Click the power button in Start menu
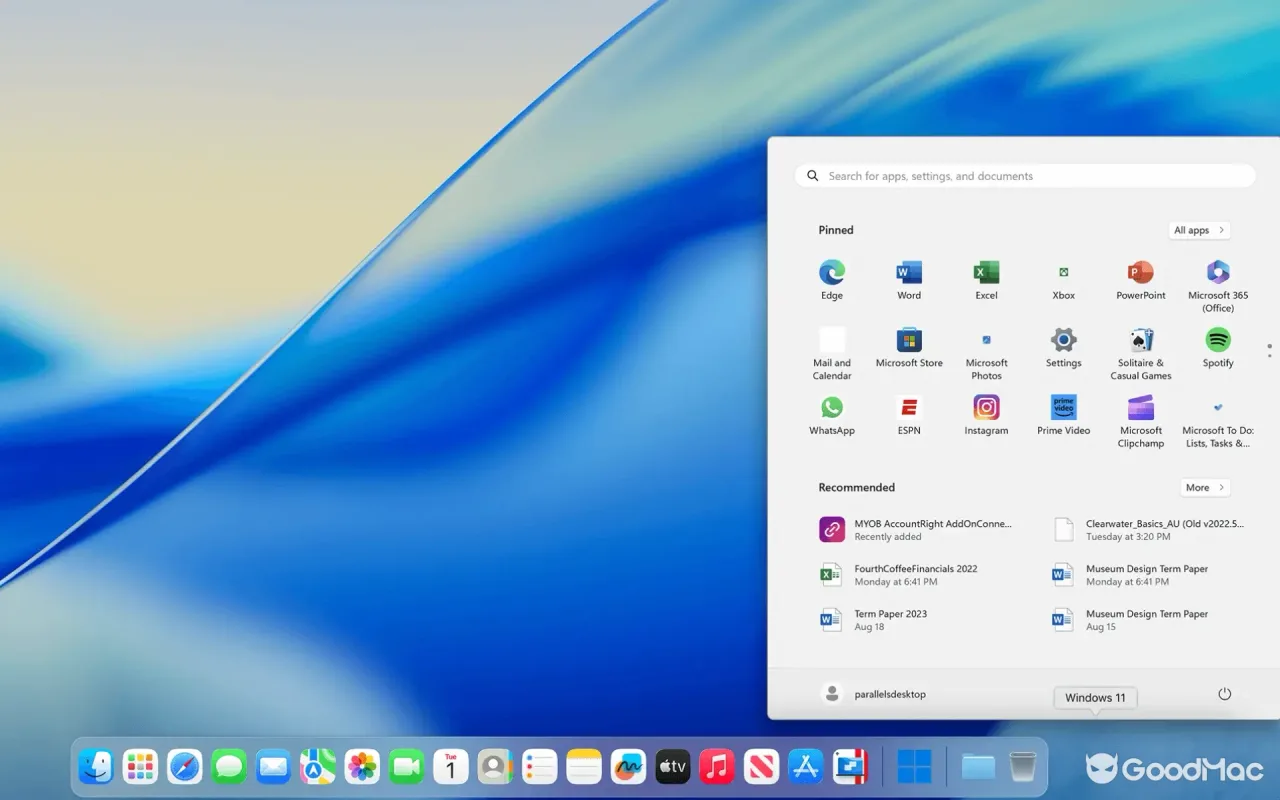This screenshot has width=1280, height=800. [x=1224, y=694]
